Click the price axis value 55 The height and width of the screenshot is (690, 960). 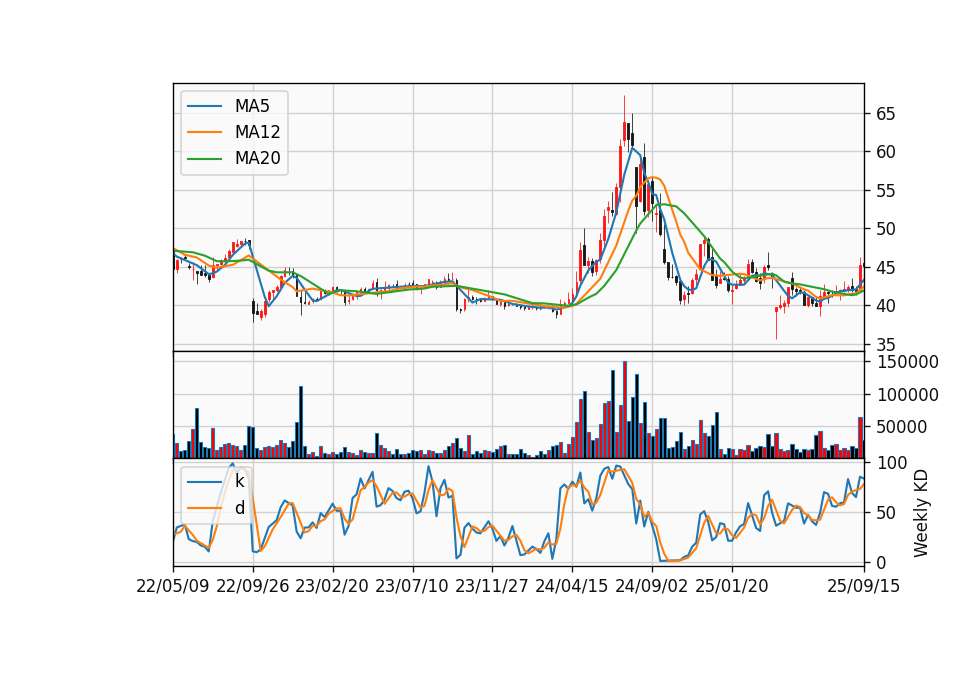click(885, 190)
